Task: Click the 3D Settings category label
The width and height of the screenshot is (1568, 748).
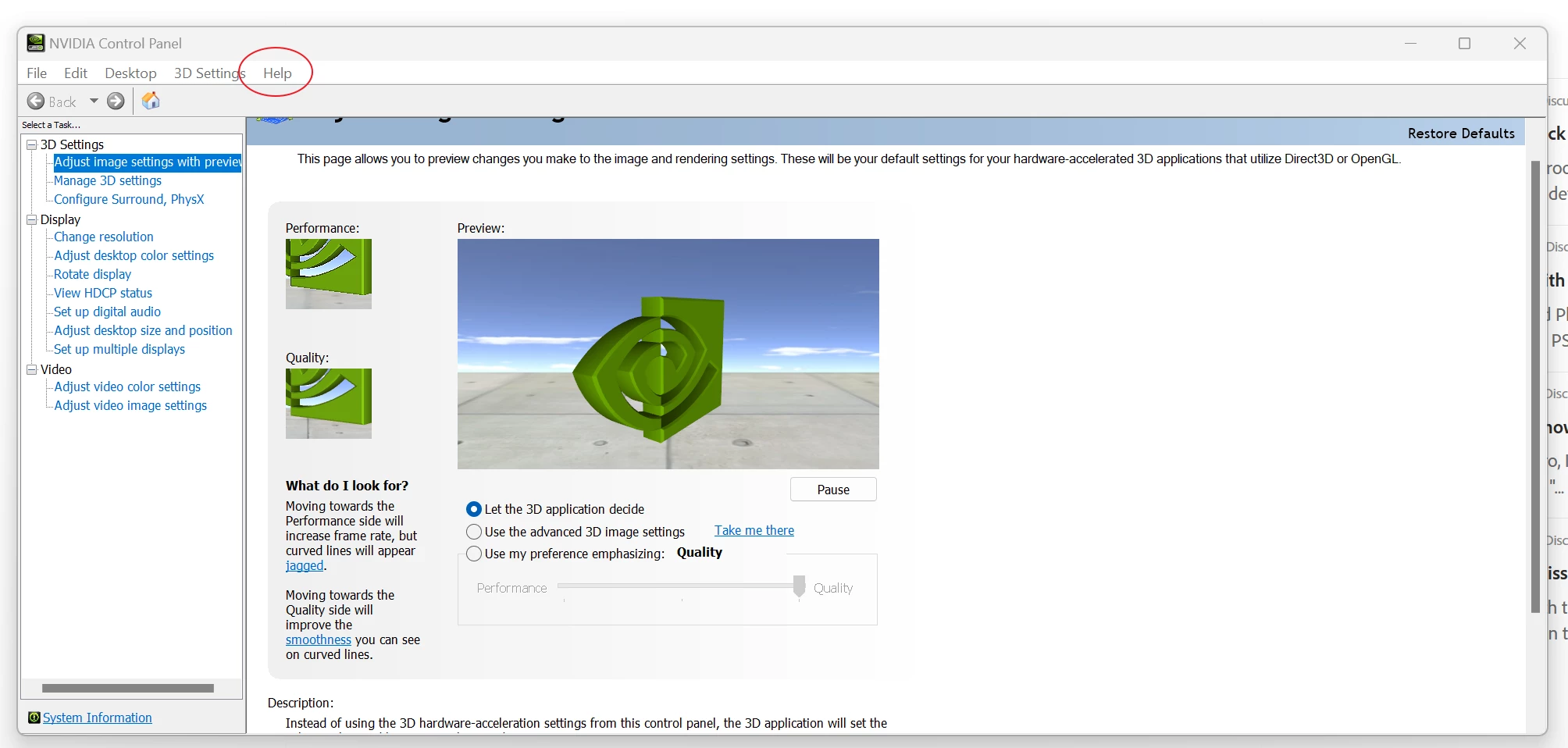Action: click(72, 144)
